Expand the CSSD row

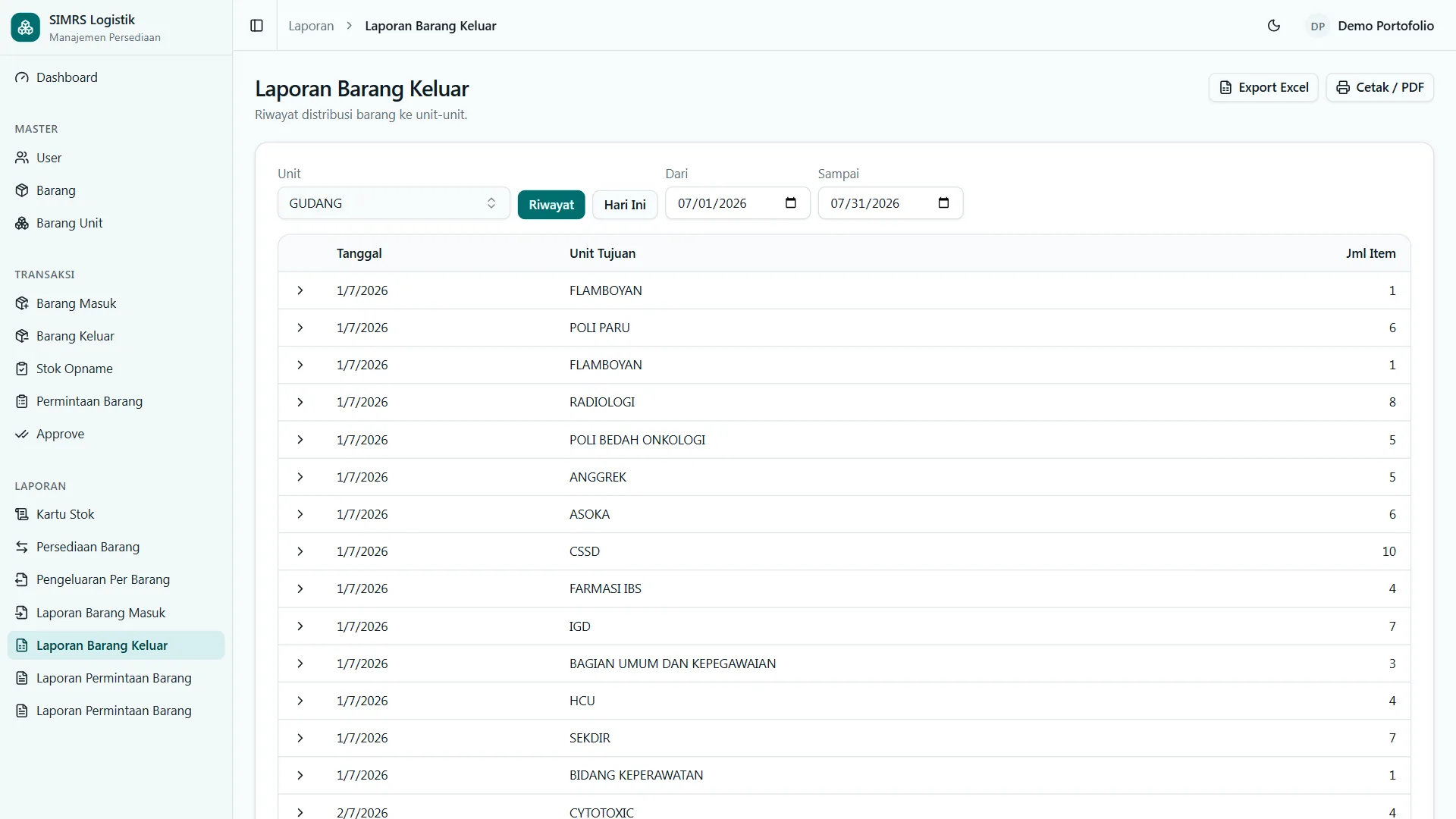[300, 551]
